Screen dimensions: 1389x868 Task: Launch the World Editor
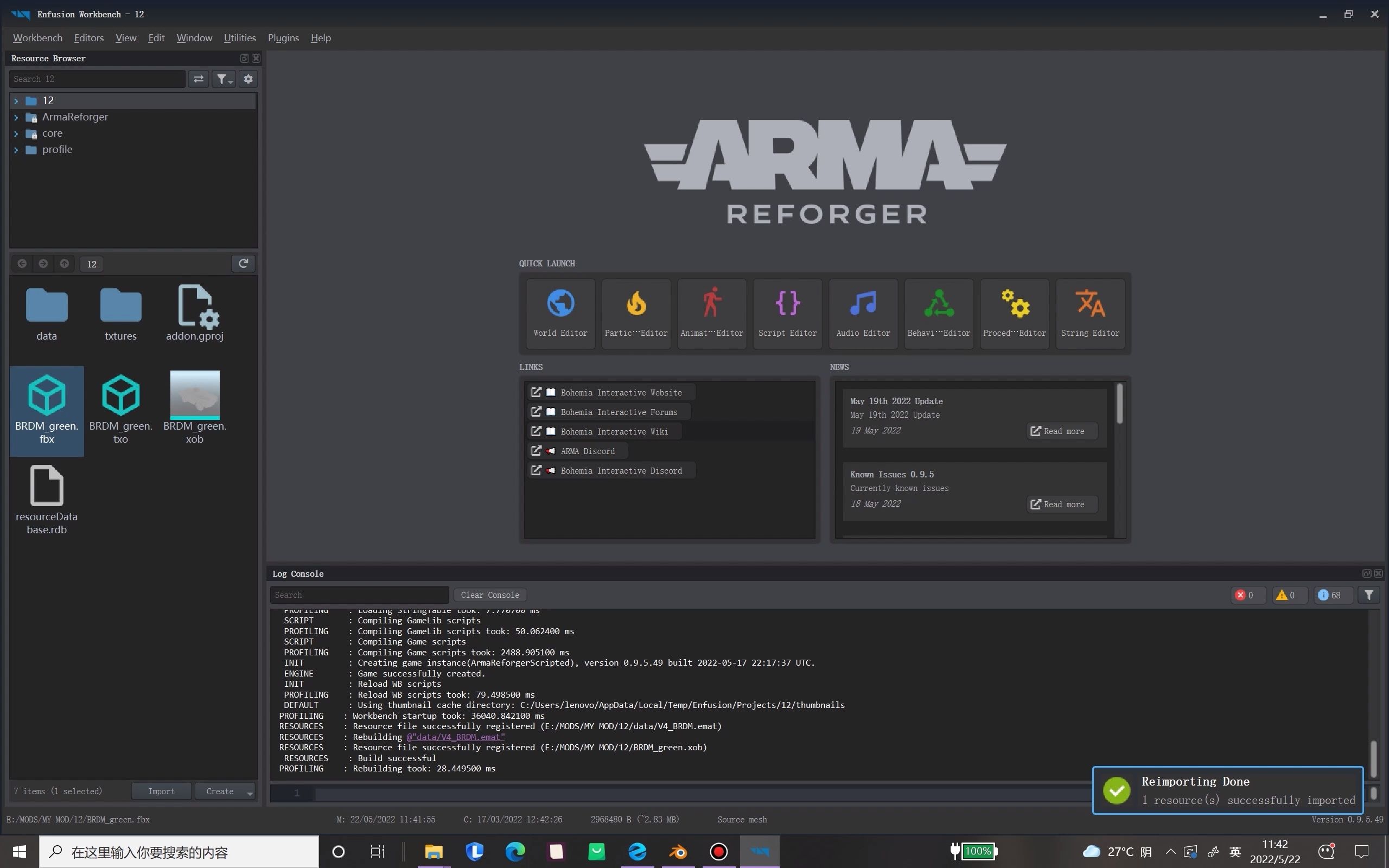coord(560,314)
